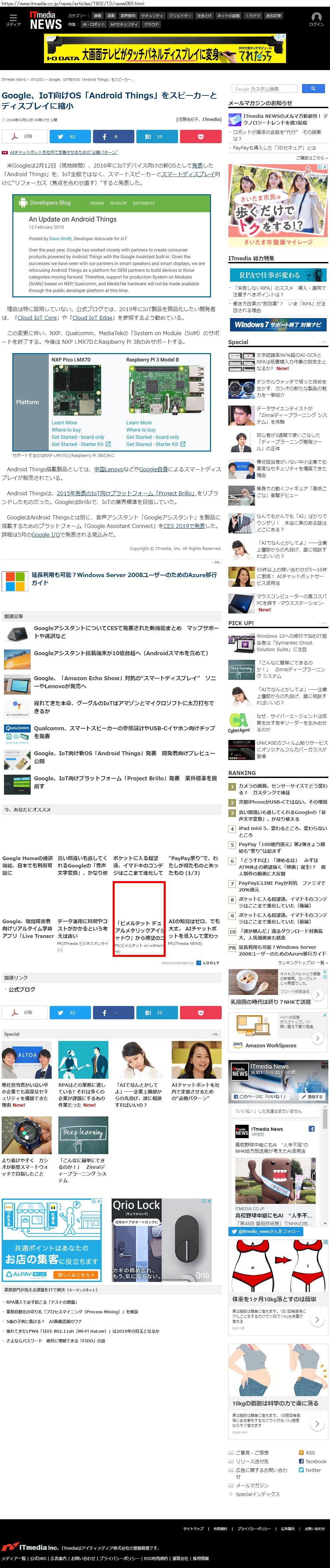Image resolution: width=330 pixels, height=1568 pixels.
Task: Follow the Cloud IoT Core link
Action: click(38, 318)
